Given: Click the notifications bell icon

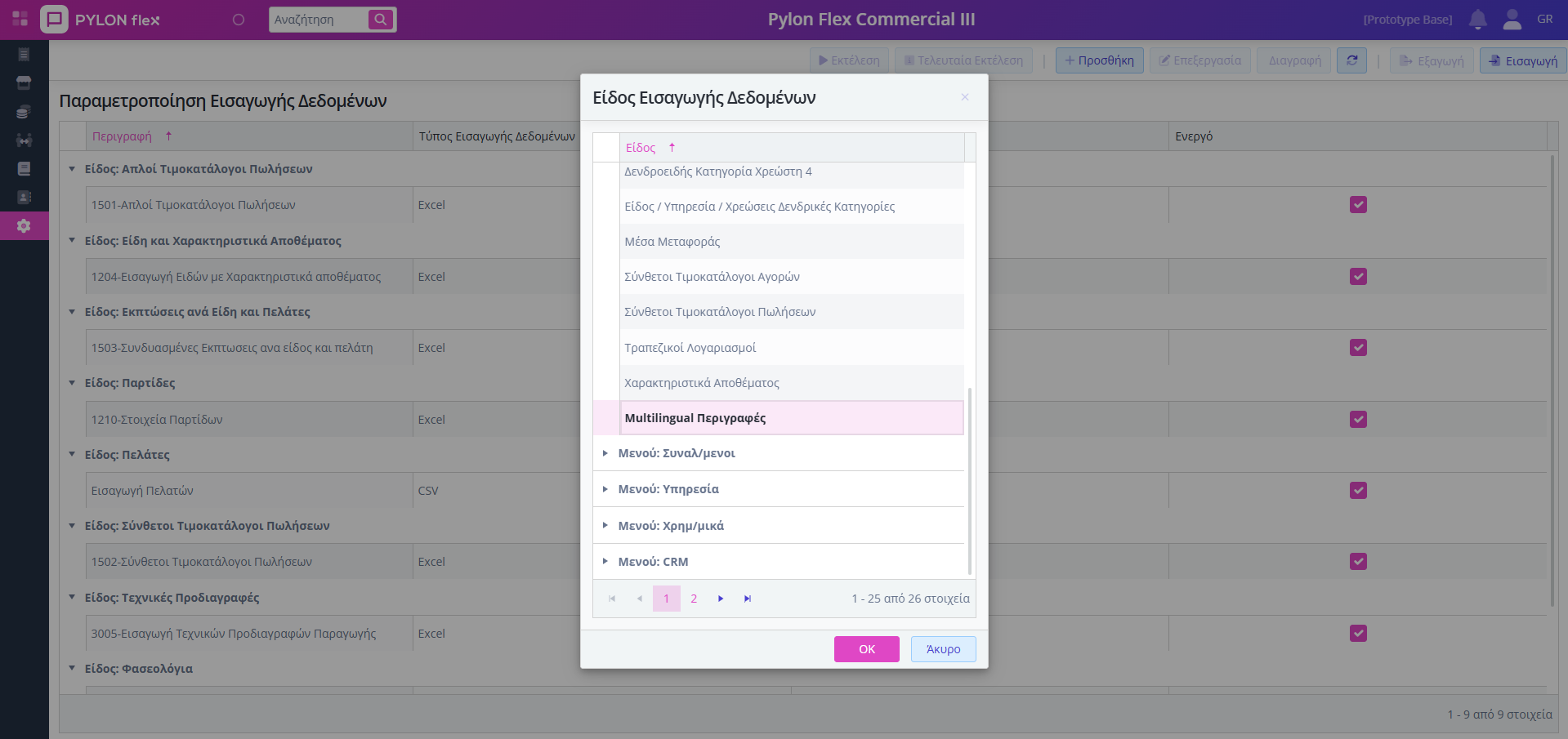Looking at the screenshot, I should (x=1477, y=20).
